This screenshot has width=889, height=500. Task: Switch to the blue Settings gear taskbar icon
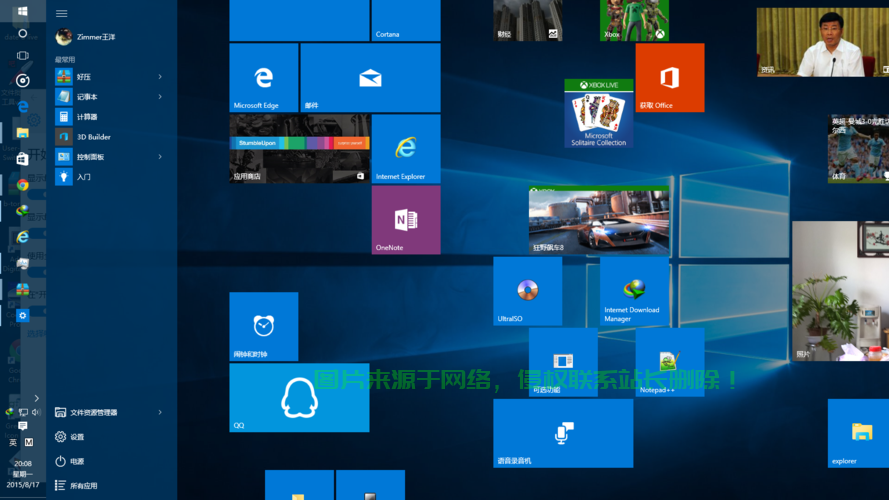click(x=23, y=316)
